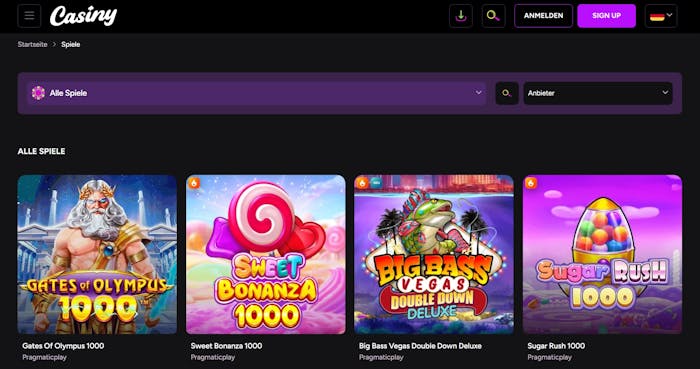The height and width of the screenshot is (369, 700).
Task: Click the search icon beside Anbieter
Action: click(x=507, y=93)
